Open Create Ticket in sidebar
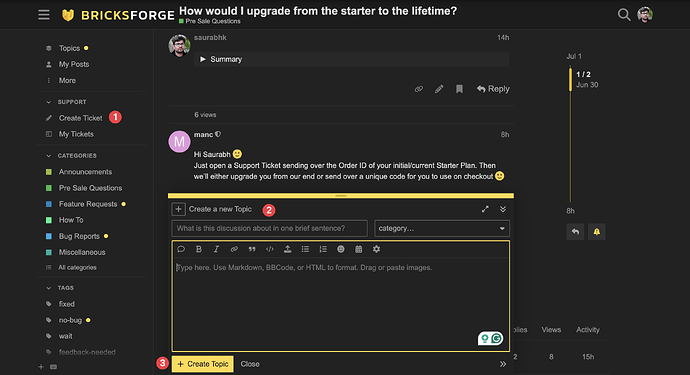 tap(80, 118)
